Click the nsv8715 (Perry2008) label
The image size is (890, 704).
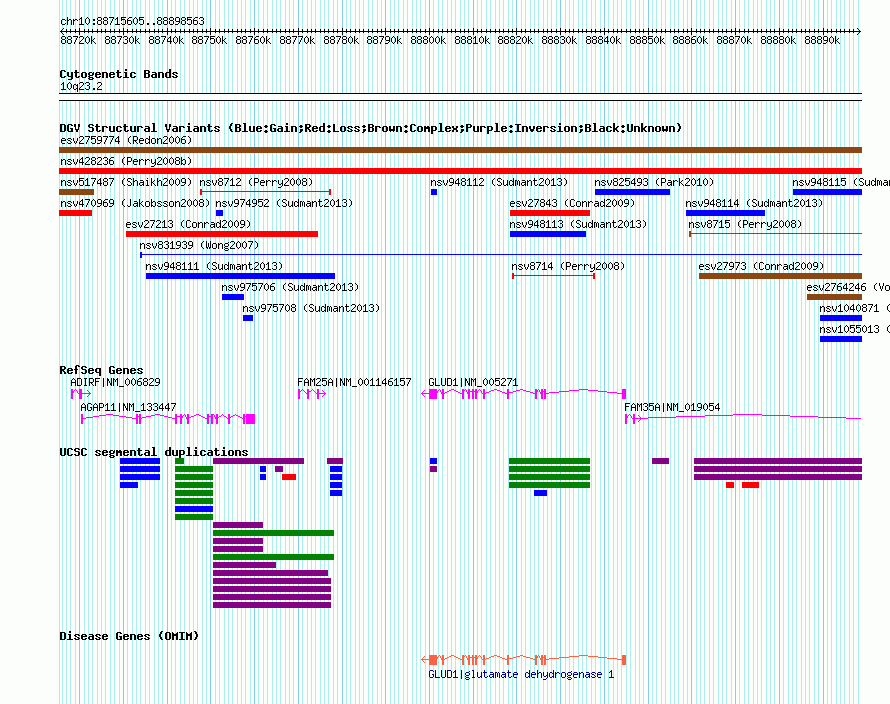745,224
